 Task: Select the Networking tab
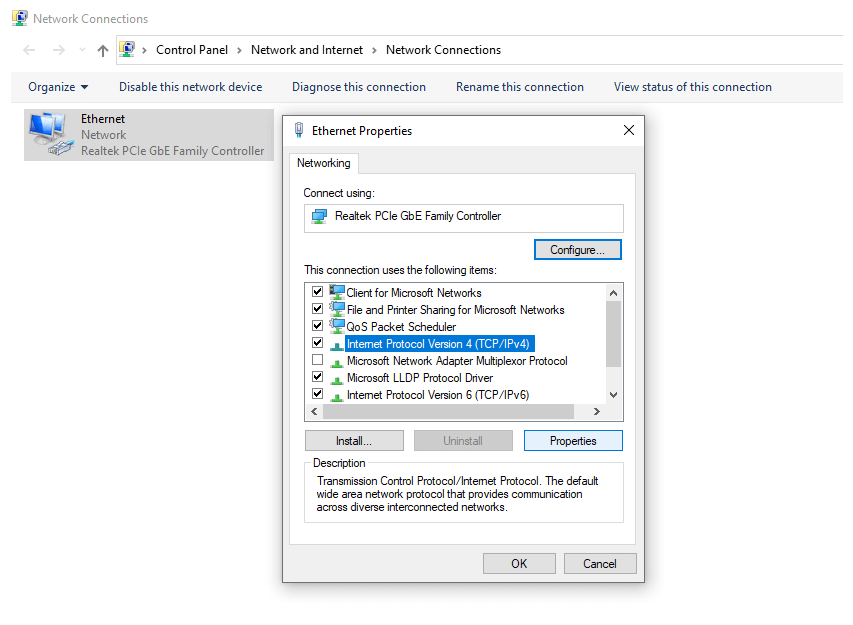click(324, 163)
